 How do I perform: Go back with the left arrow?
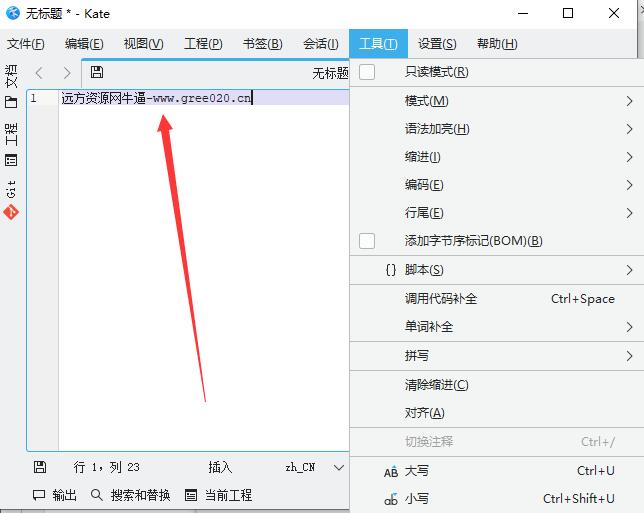pos(39,73)
